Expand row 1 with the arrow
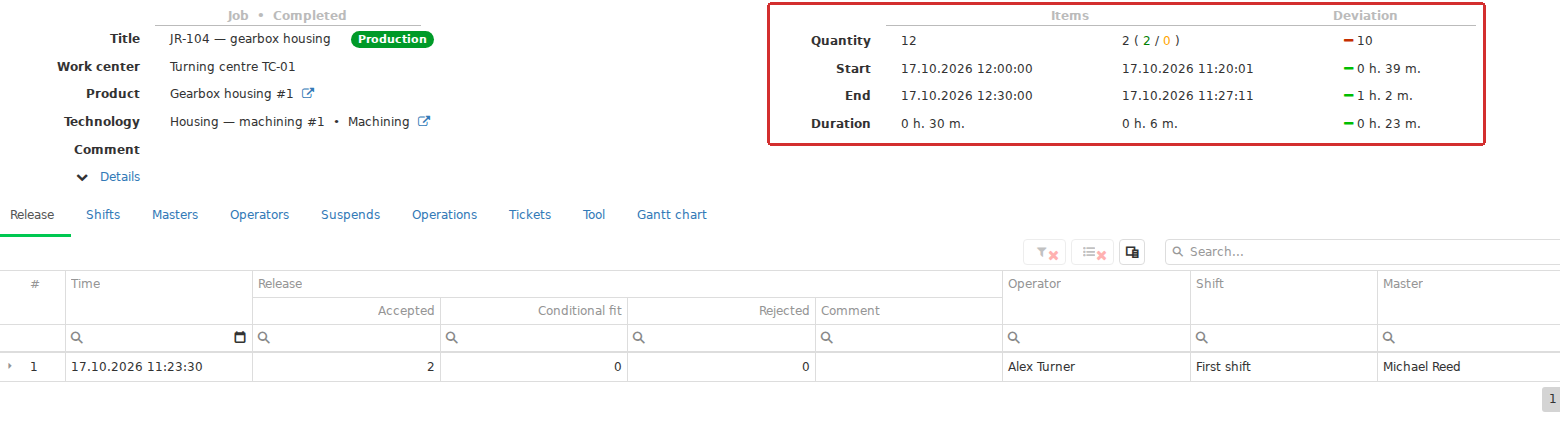The width and height of the screenshot is (1560, 422). pyautogui.click(x=10, y=366)
